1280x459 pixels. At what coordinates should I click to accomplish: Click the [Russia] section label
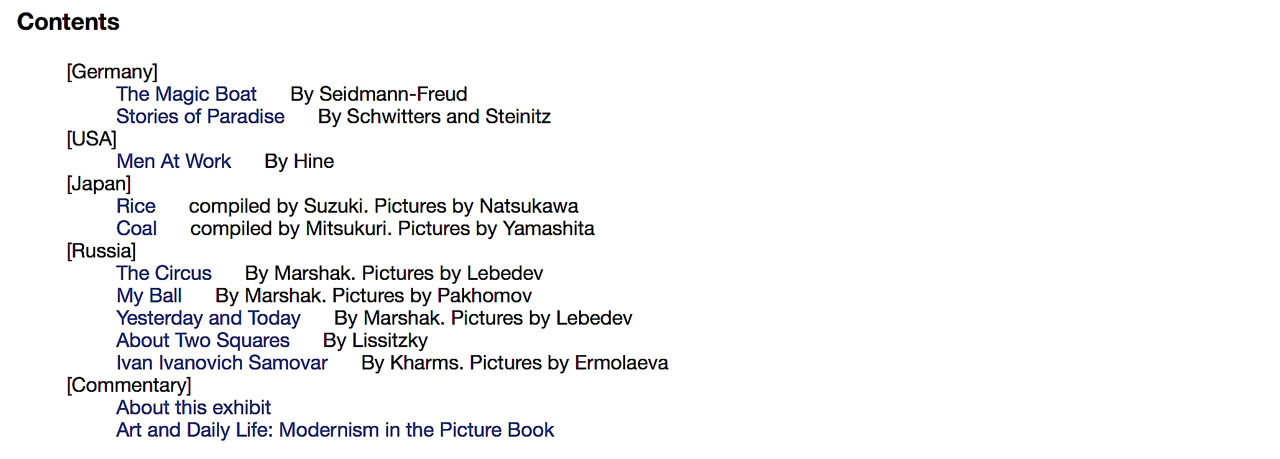tap(101, 252)
